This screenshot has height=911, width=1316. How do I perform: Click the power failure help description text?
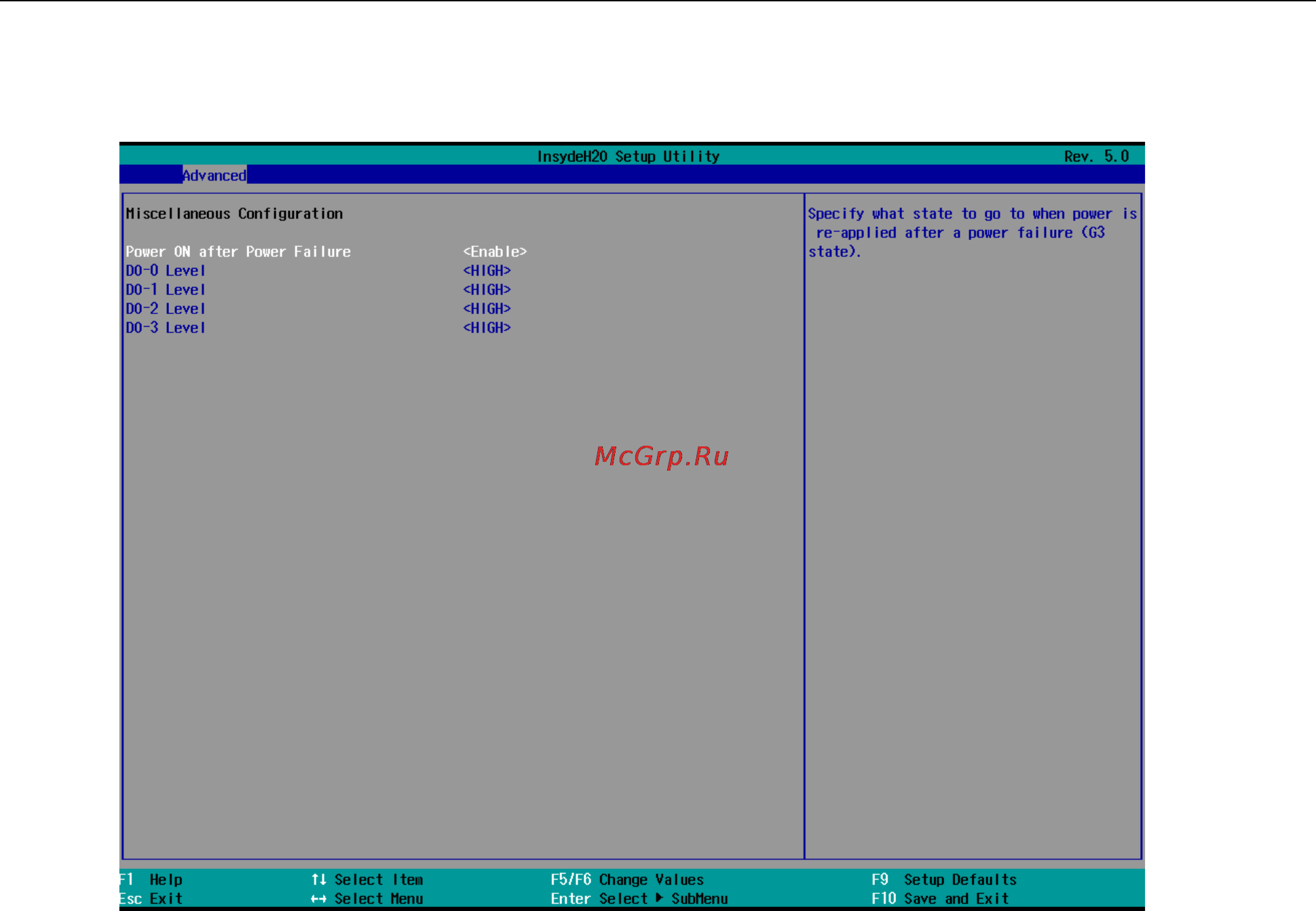pos(972,233)
